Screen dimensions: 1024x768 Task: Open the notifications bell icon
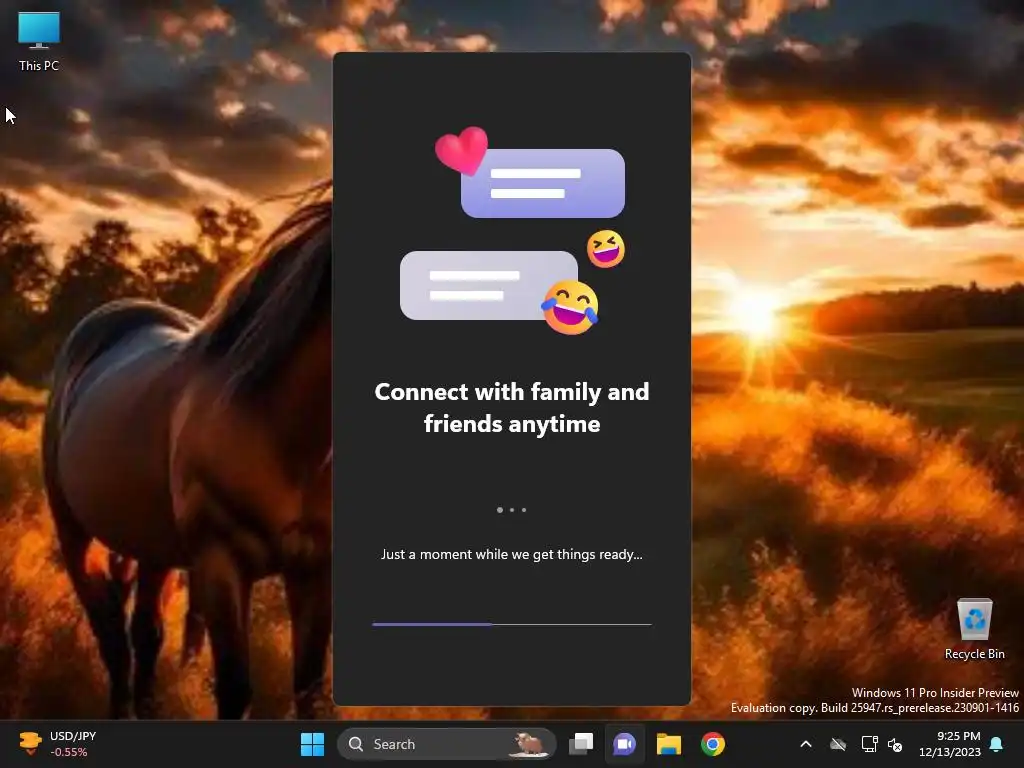click(997, 744)
